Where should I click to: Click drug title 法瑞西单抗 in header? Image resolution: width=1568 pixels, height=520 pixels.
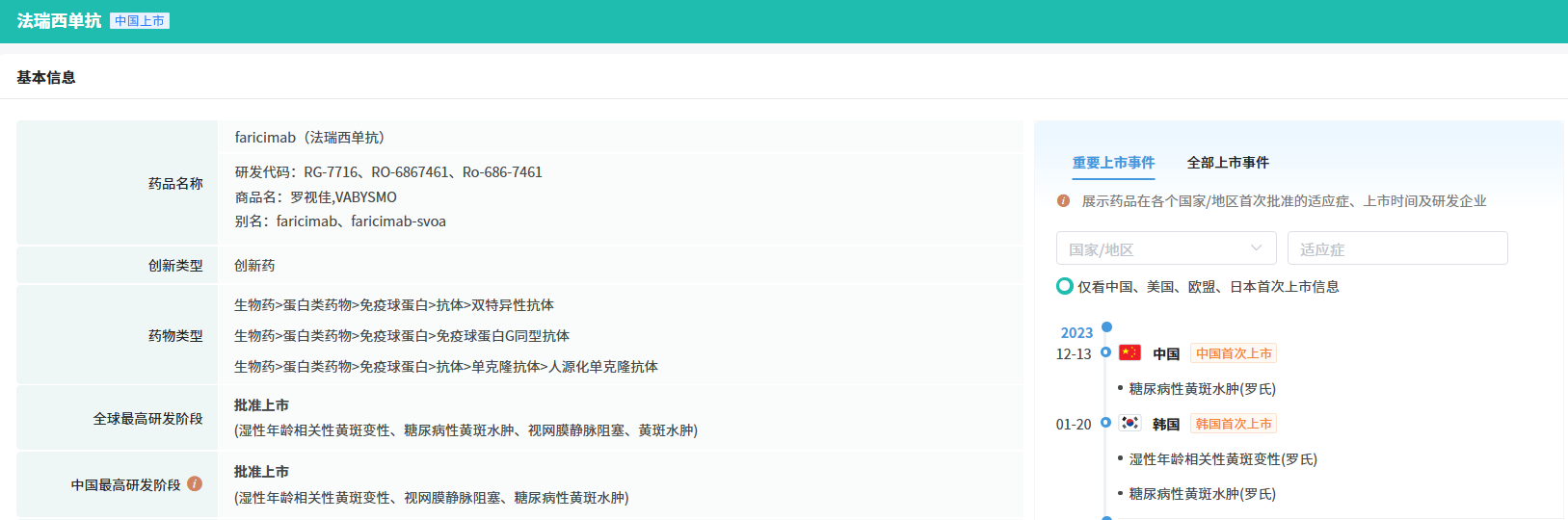point(59,21)
